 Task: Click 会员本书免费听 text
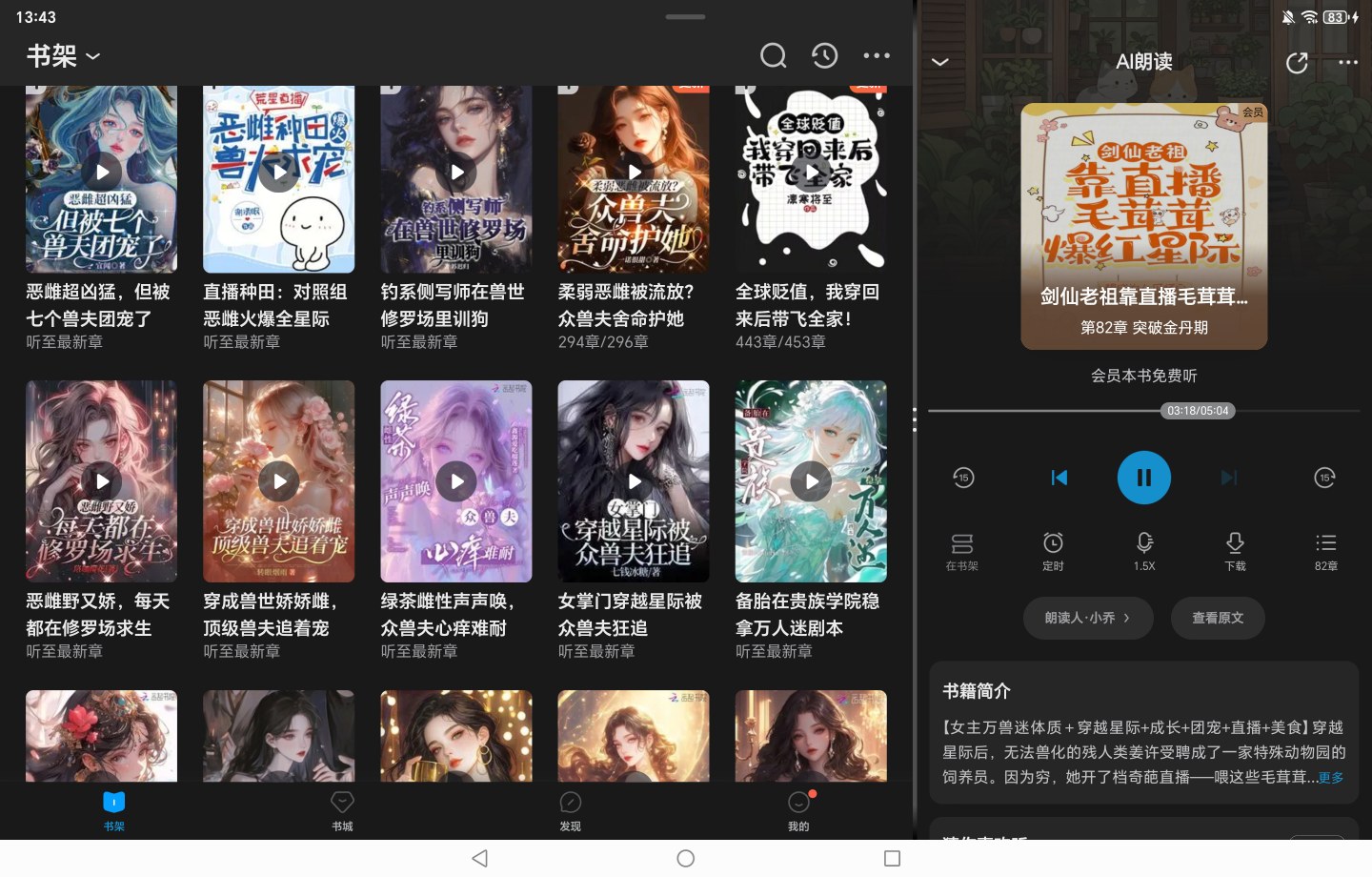1144,376
